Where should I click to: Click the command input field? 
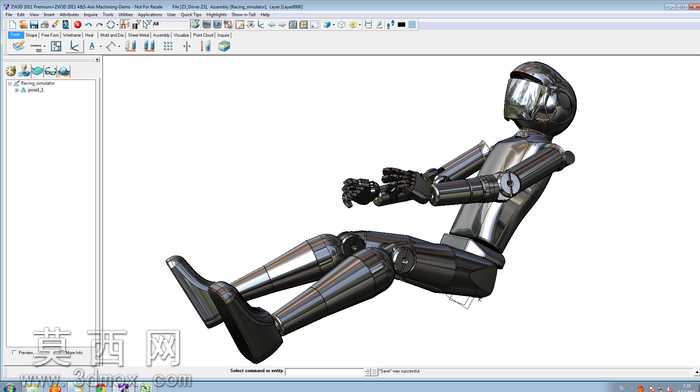(x=325, y=371)
